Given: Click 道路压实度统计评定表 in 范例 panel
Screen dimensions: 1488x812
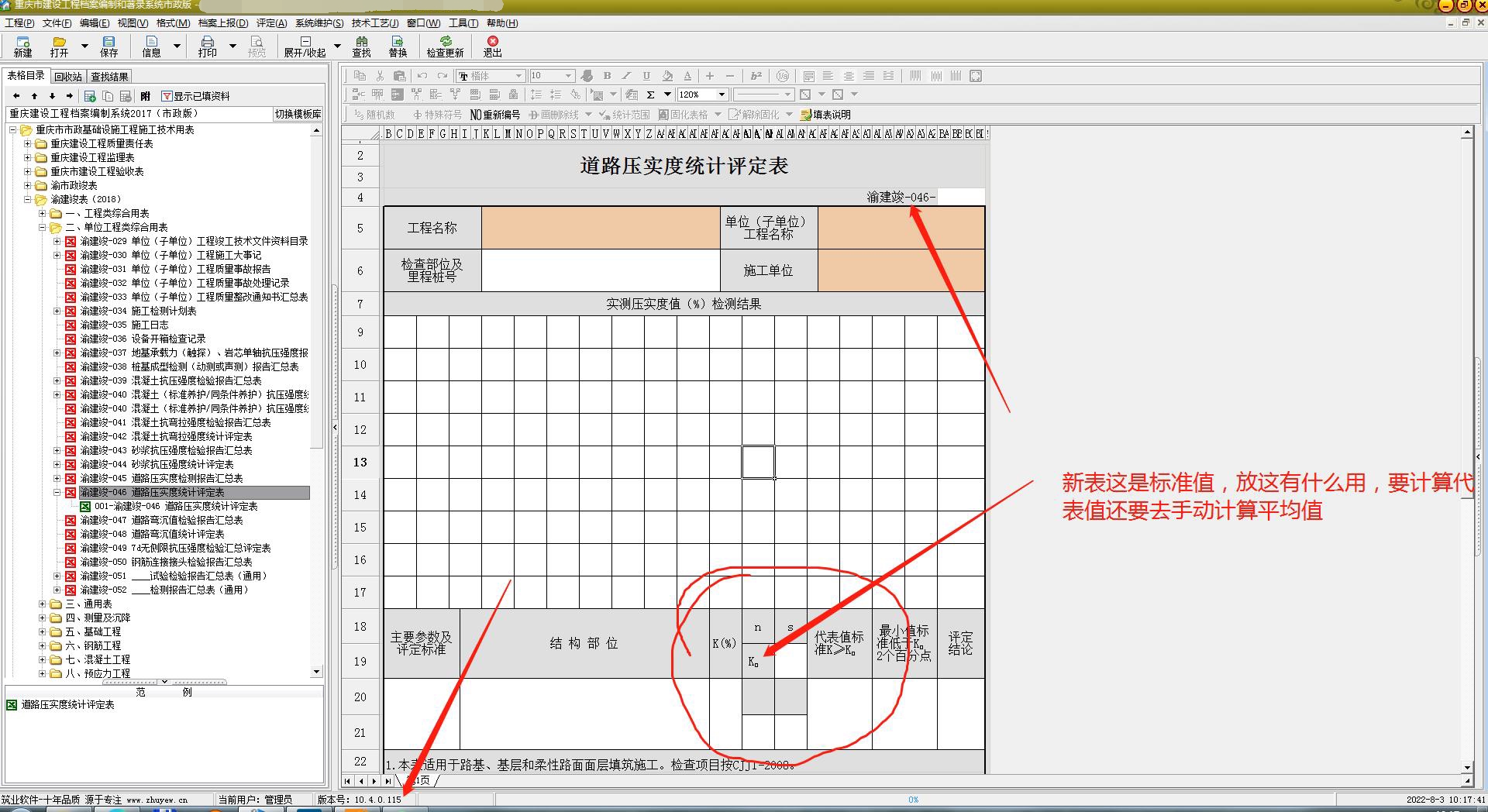Looking at the screenshot, I should click(x=67, y=704).
